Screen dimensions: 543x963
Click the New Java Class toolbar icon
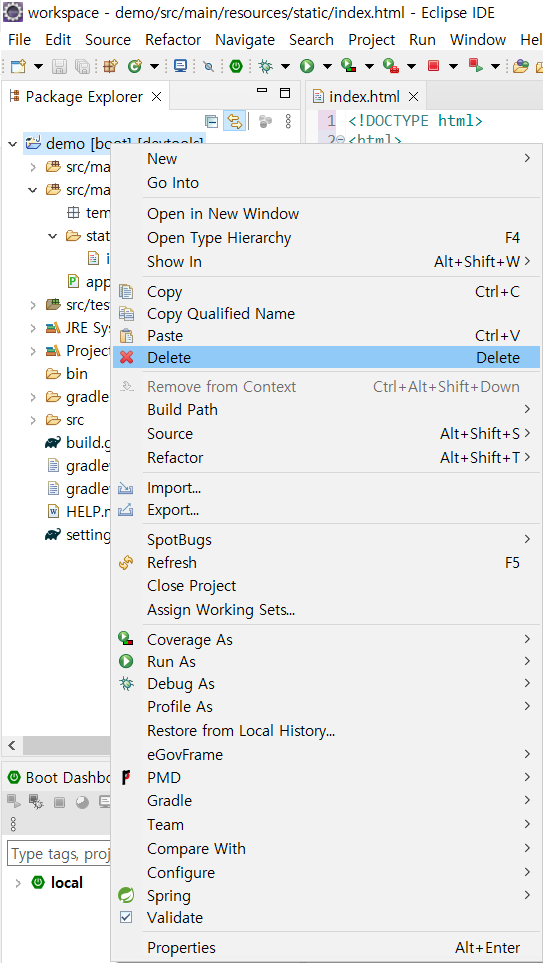(x=135, y=66)
